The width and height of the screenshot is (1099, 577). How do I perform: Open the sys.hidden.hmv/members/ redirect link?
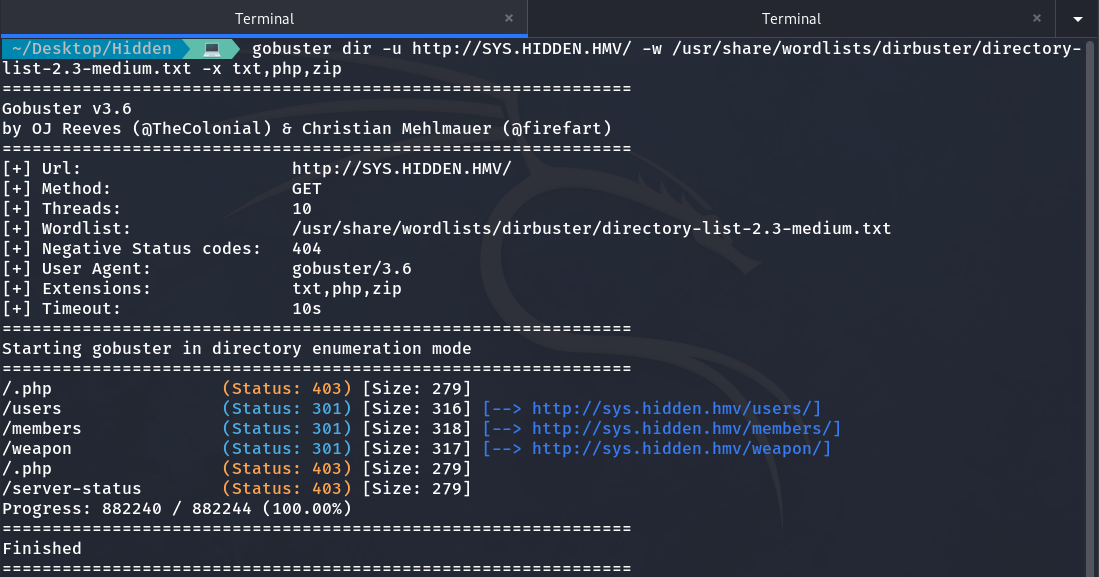coord(686,428)
